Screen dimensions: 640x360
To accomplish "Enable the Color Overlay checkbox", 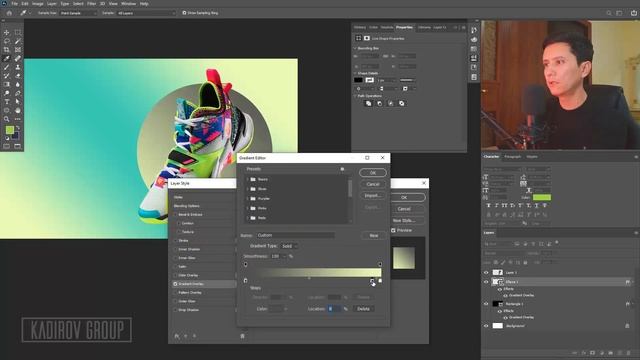I will click(x=176, y=275).
